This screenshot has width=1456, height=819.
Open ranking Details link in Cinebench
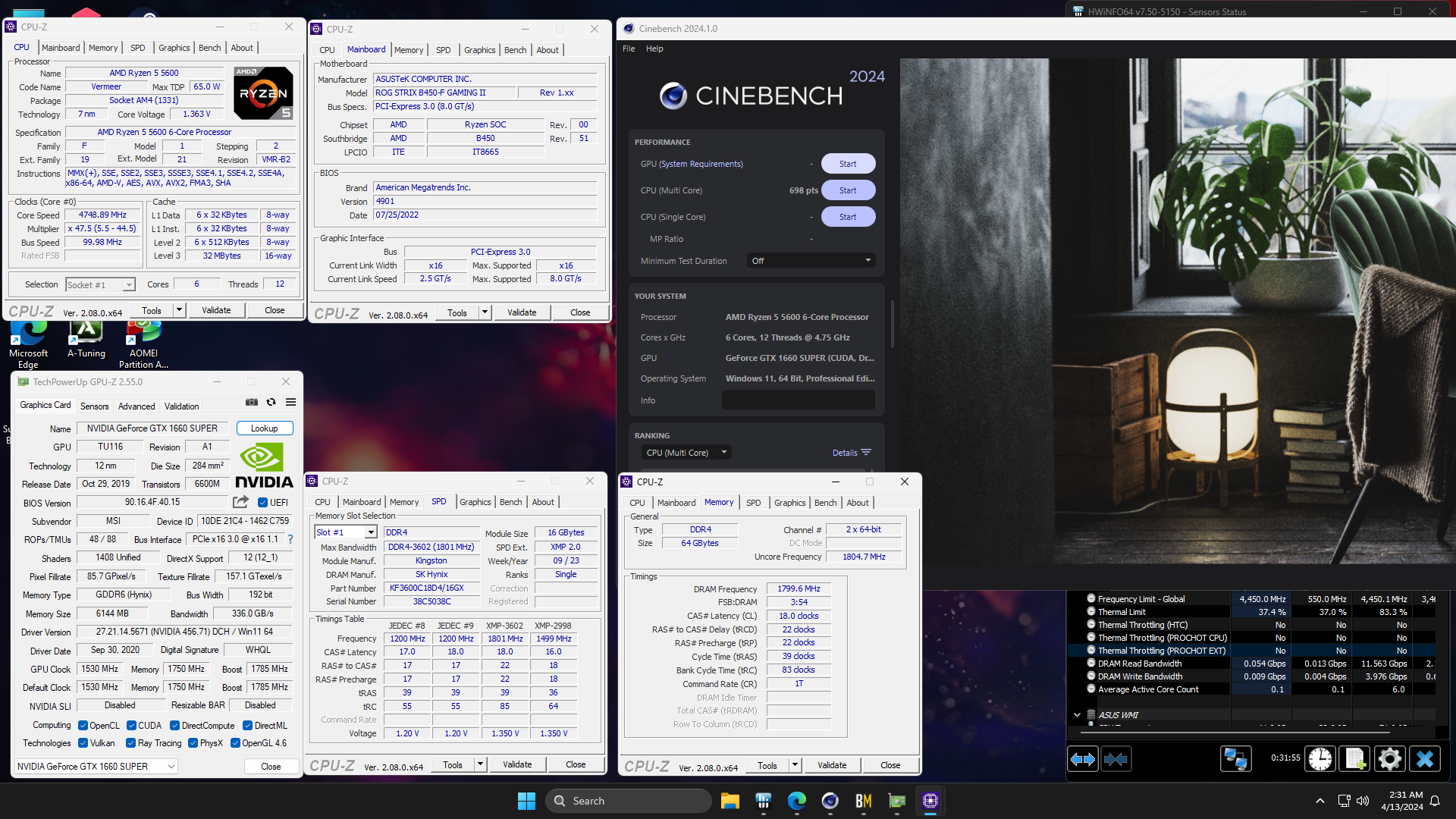point(852,453)
